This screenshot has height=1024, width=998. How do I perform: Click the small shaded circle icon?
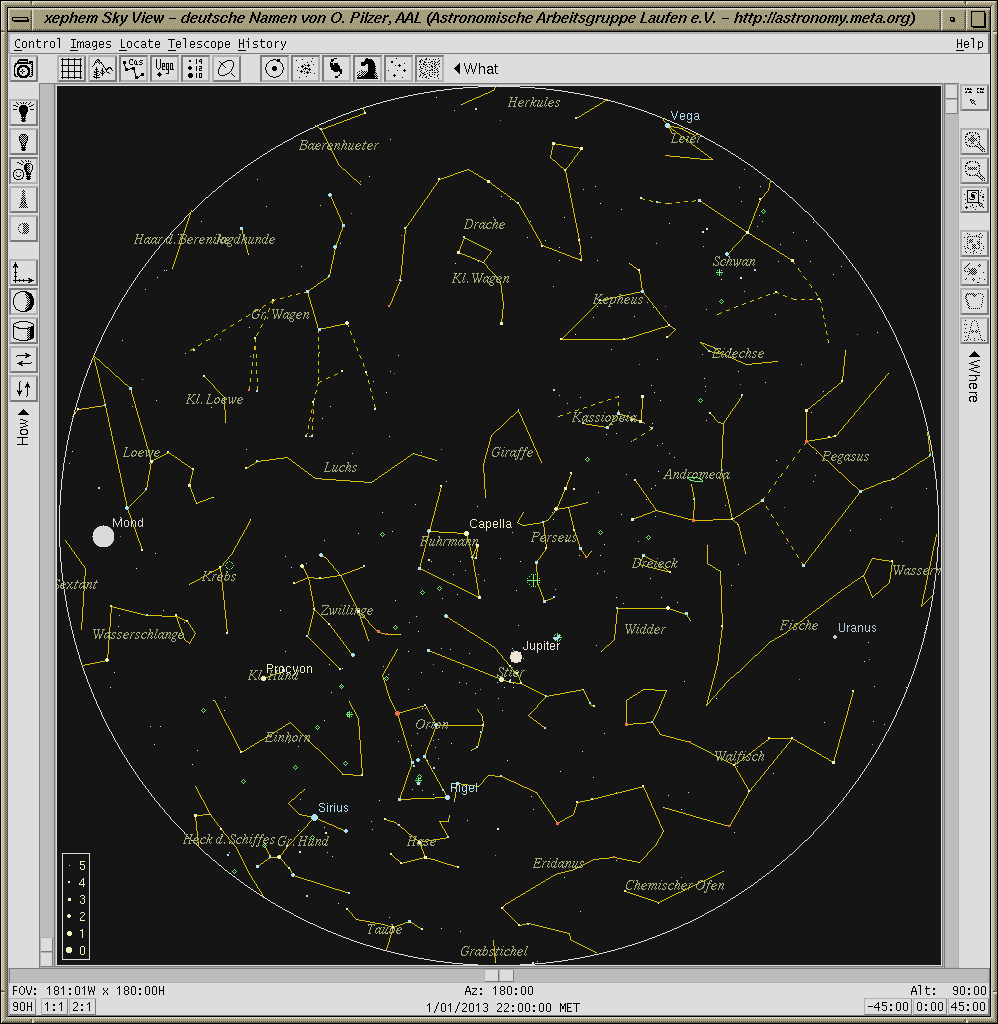24,229
